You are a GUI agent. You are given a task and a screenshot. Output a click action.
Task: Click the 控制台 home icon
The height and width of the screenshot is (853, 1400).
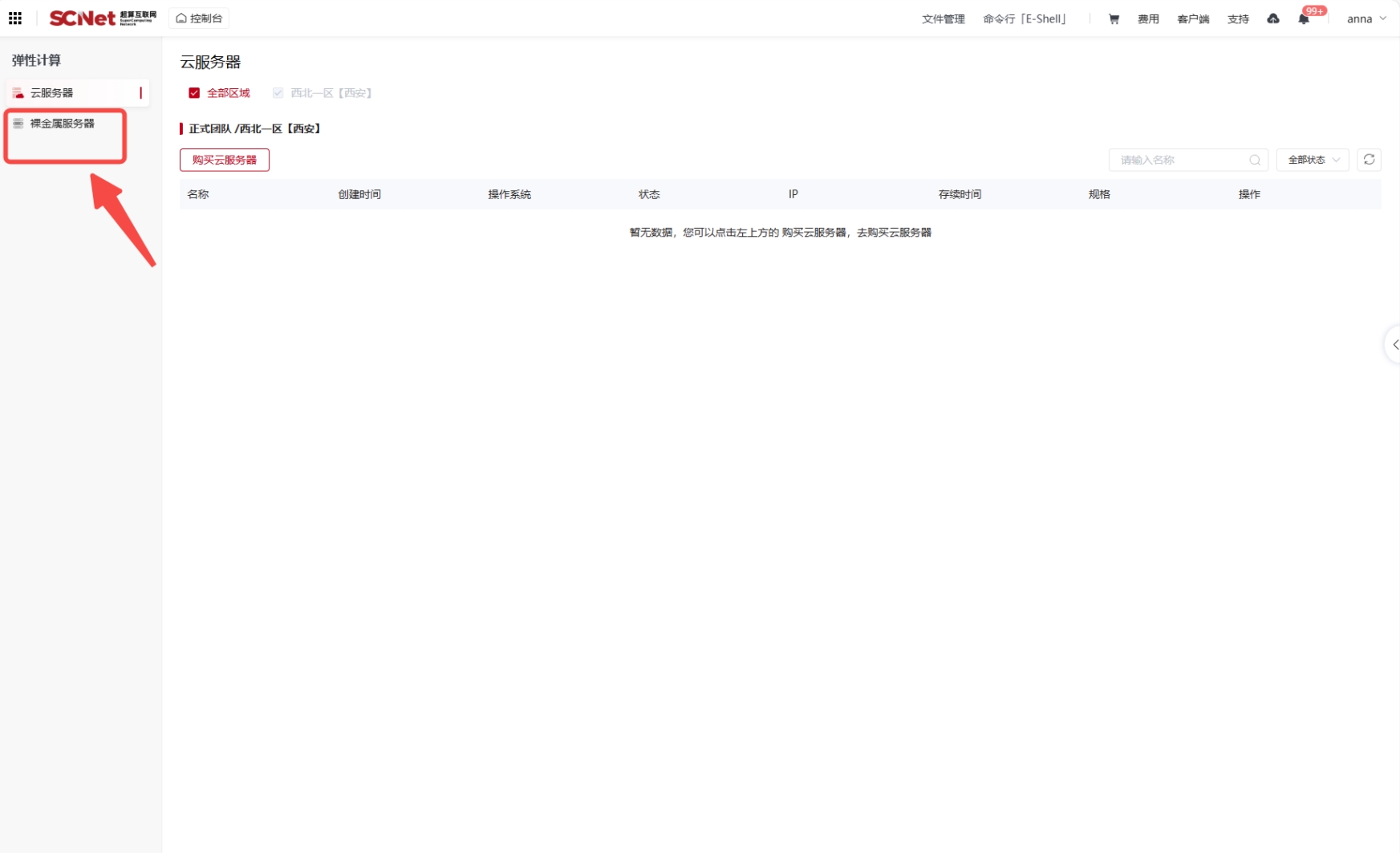(182, 18)
